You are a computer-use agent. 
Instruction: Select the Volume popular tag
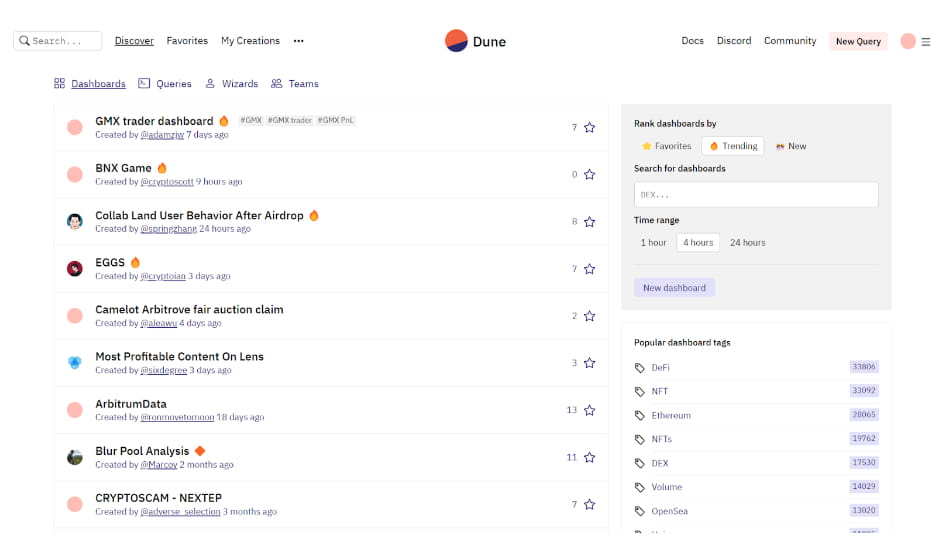click(666, 487)
